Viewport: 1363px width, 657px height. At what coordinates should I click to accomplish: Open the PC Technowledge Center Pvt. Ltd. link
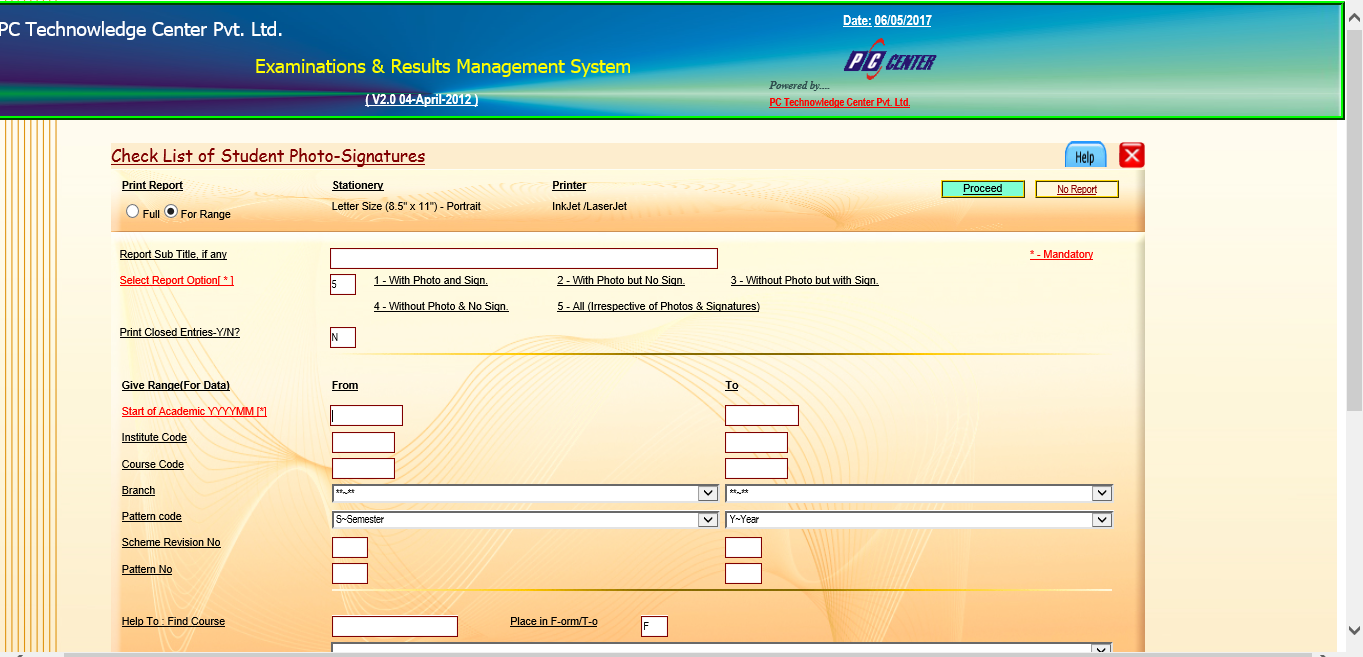[x=839, y=102]
